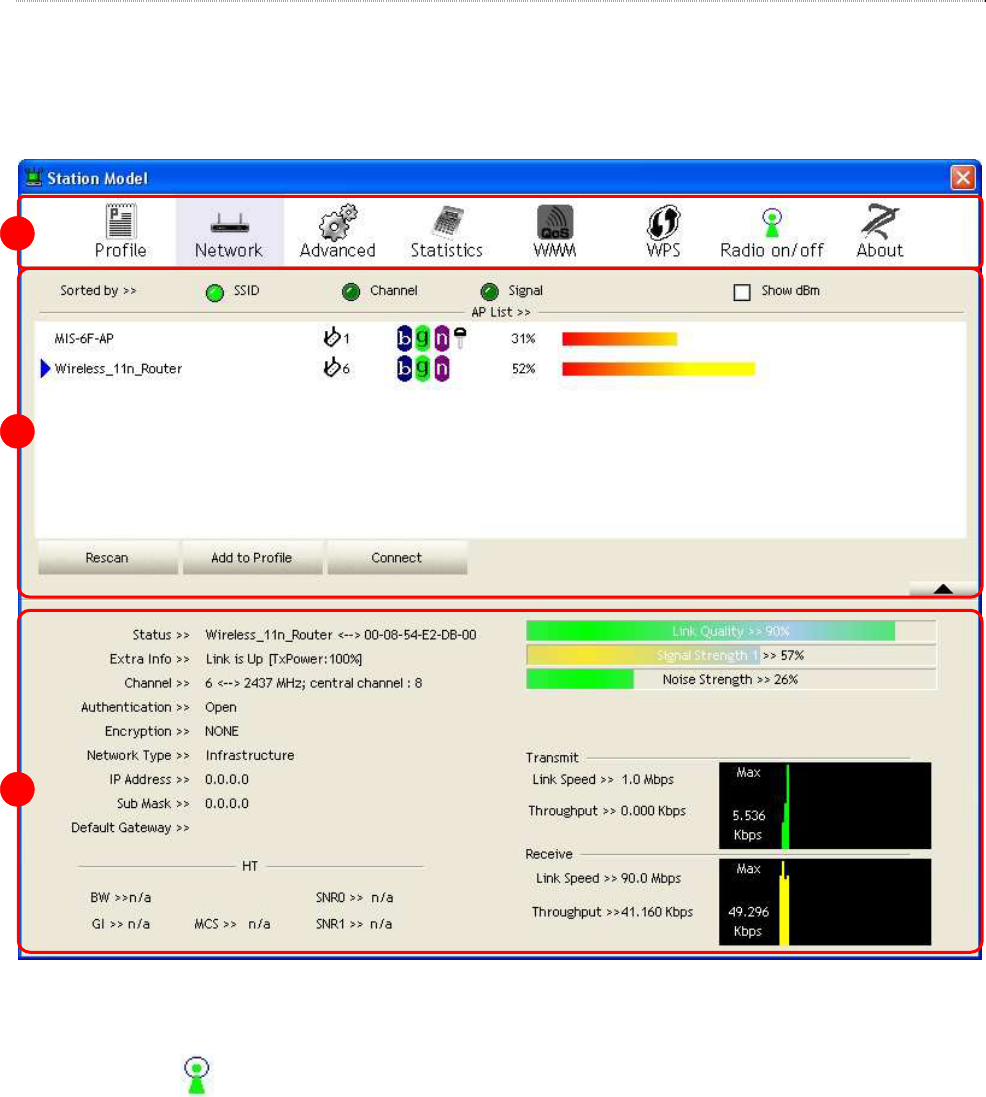The height and width of the screenshot is (1097, 986).
Task: Click the security key icon on MIS-6F-AP
Action: pos(460,337)
